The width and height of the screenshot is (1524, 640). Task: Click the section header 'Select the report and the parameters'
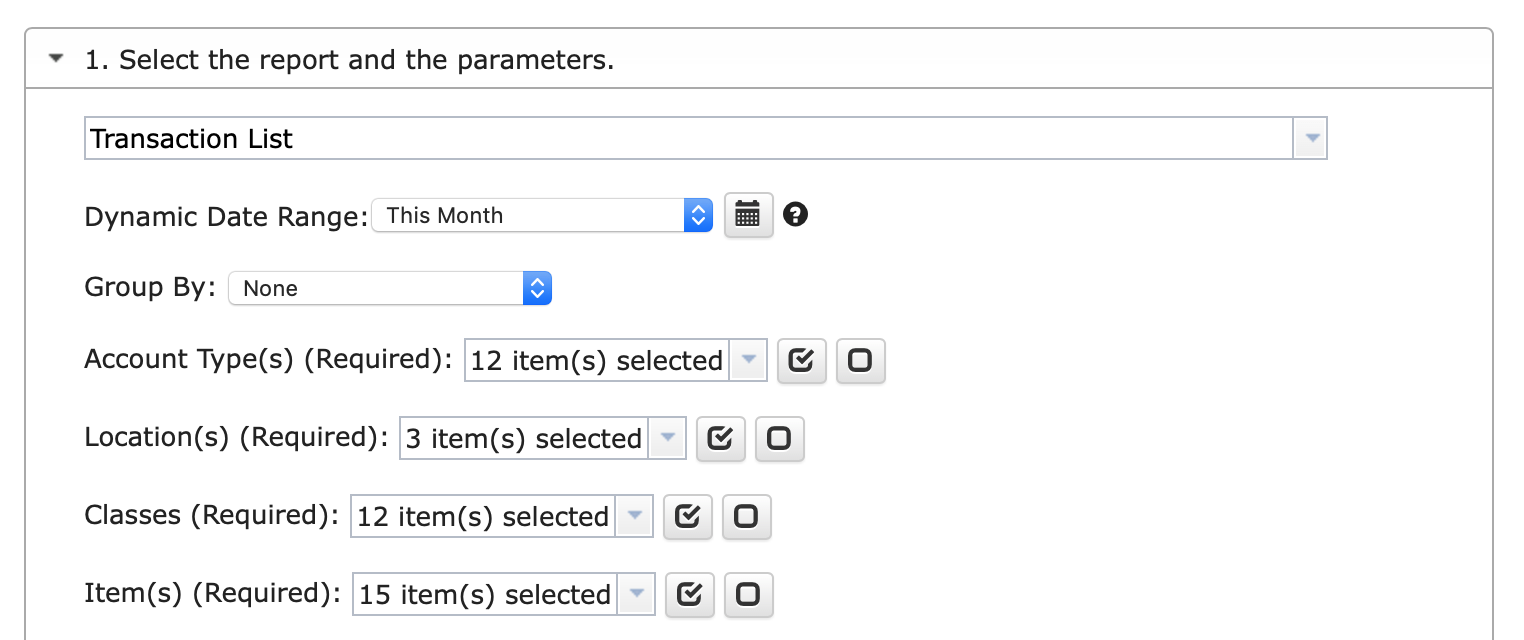tap(349, 60)
